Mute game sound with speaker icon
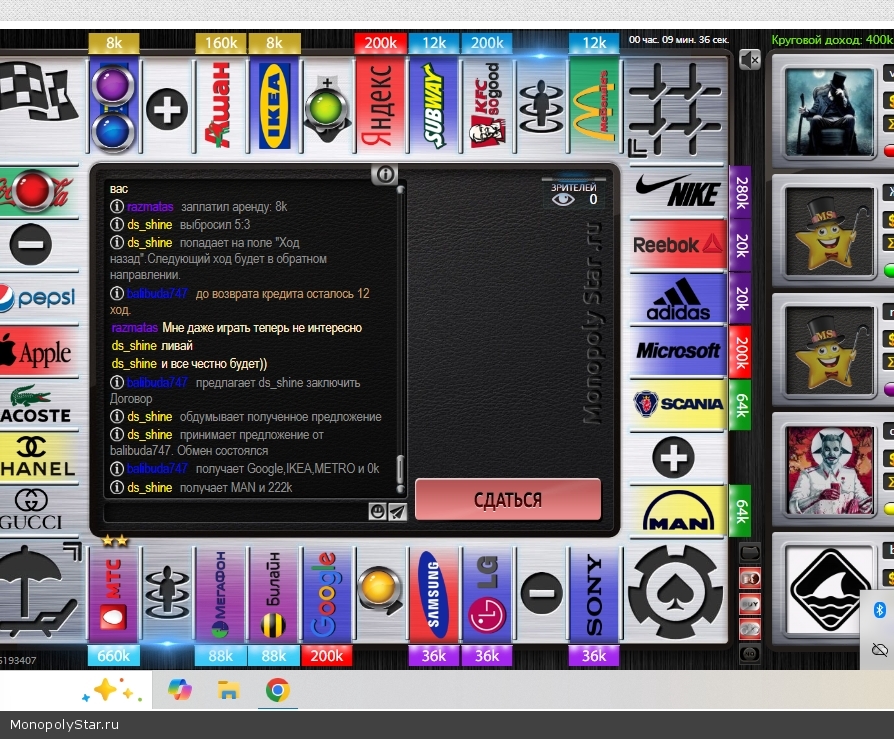Screen dimensions: 894x739 pyautogui.click(x=750, y=60)
